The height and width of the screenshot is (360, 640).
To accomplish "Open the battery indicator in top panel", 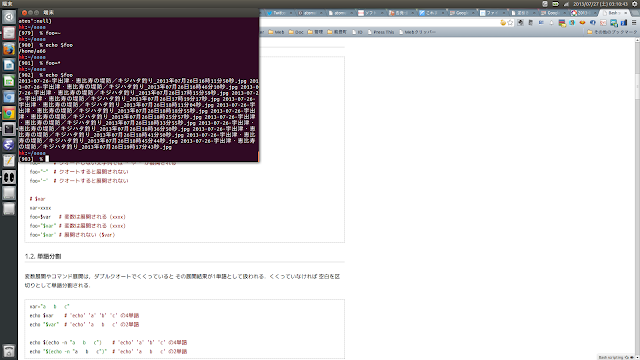I will click(556, 4).
